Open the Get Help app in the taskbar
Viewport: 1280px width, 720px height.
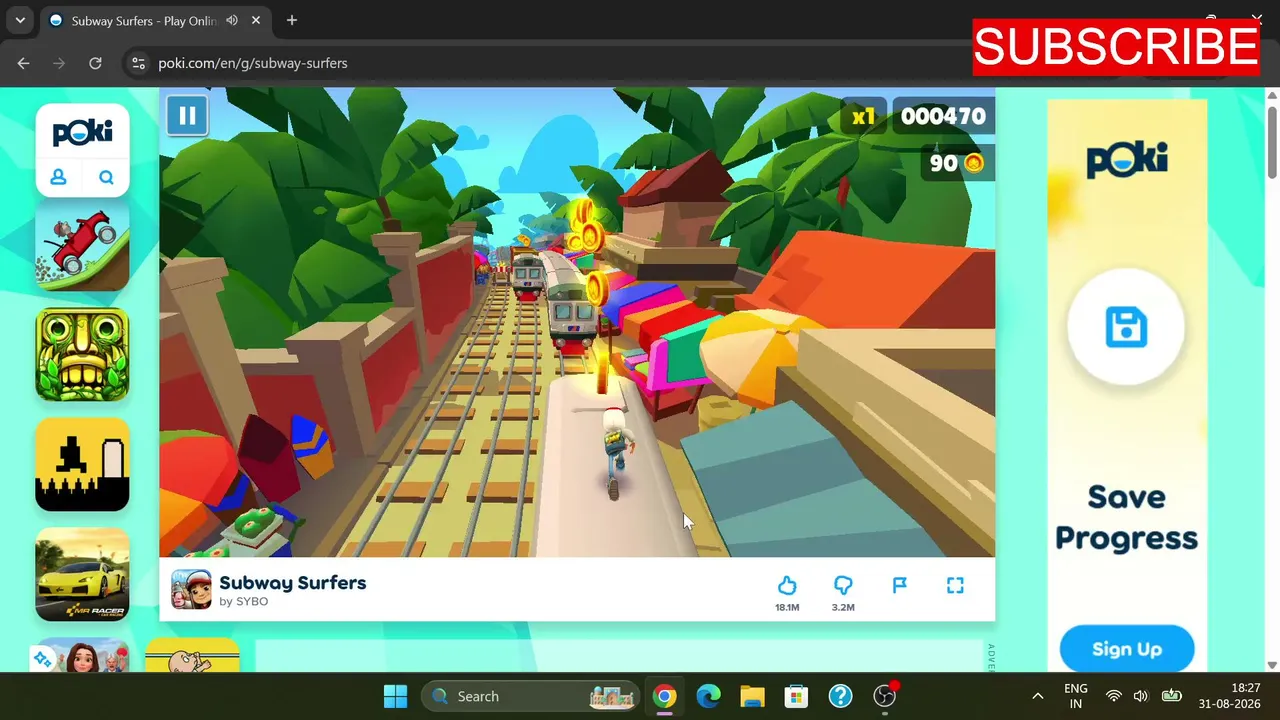(x=840, y=696)
